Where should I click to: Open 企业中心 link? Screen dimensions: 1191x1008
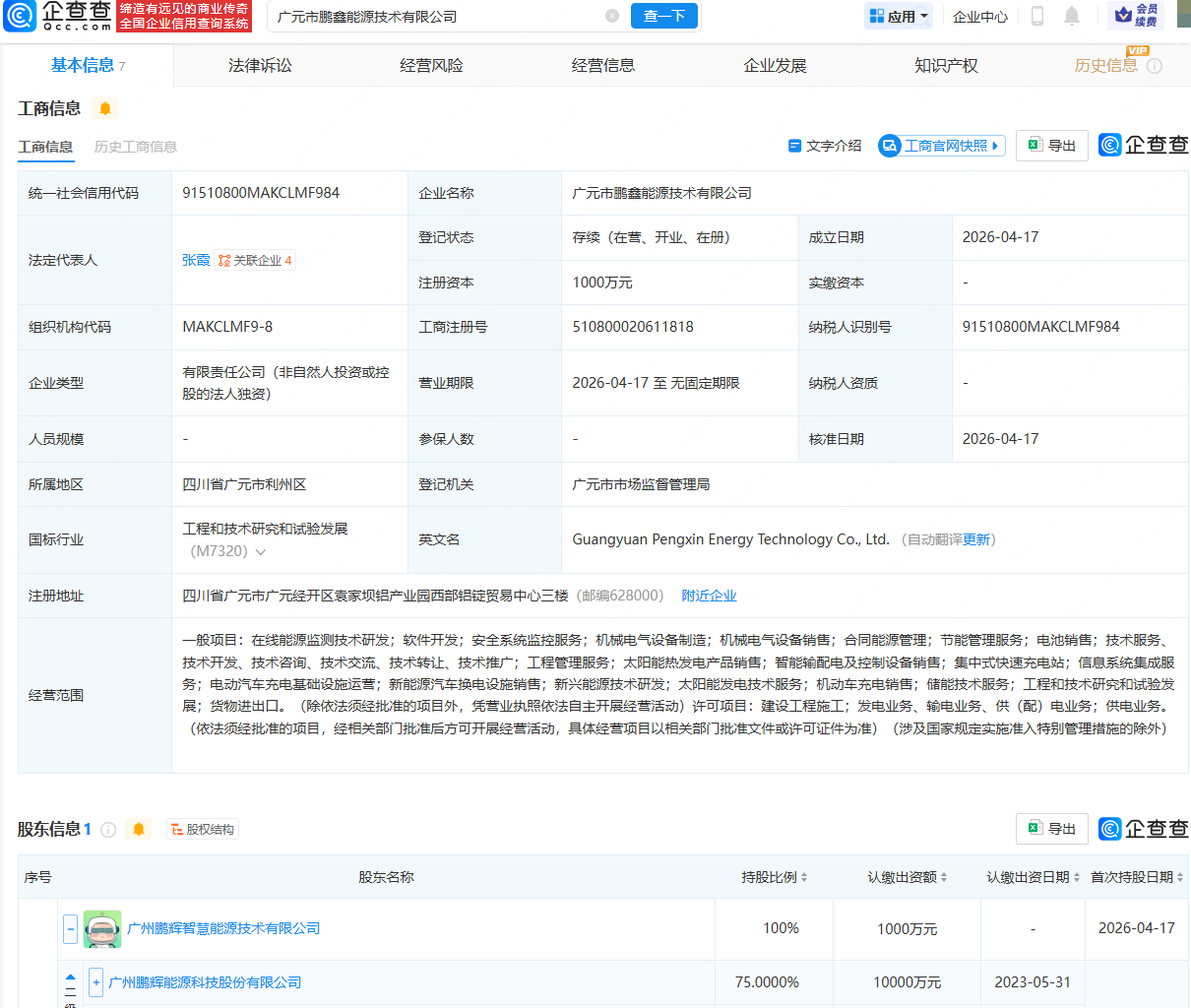980,17
